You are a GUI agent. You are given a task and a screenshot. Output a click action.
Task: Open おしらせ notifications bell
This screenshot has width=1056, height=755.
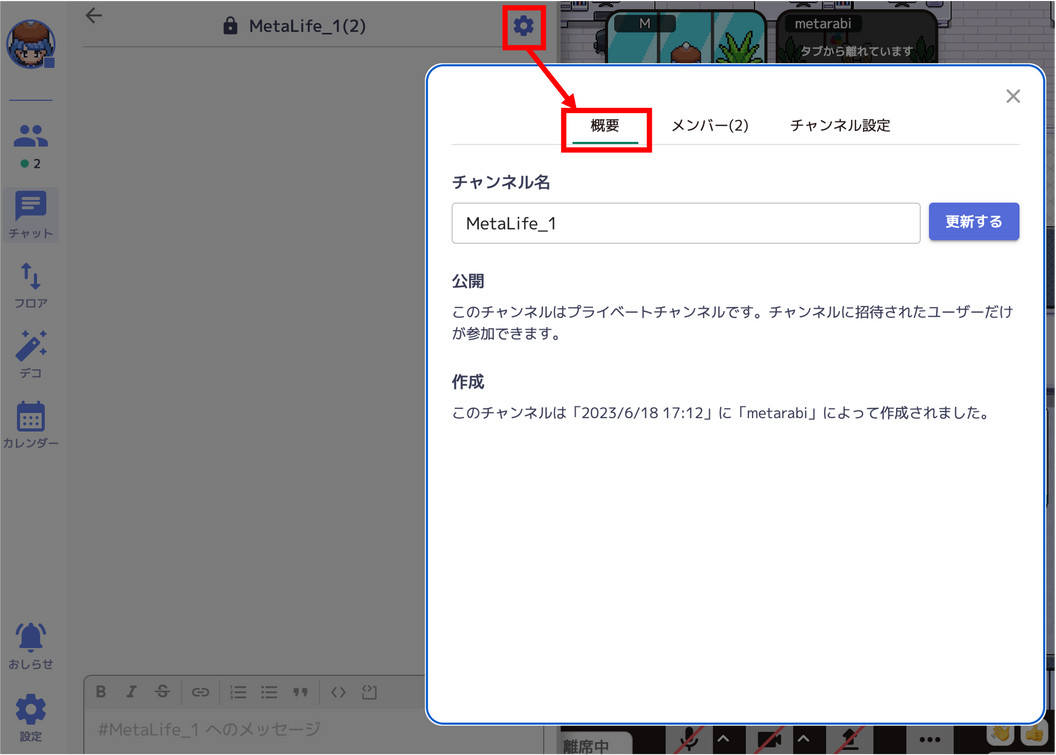[x=30, y=646]
